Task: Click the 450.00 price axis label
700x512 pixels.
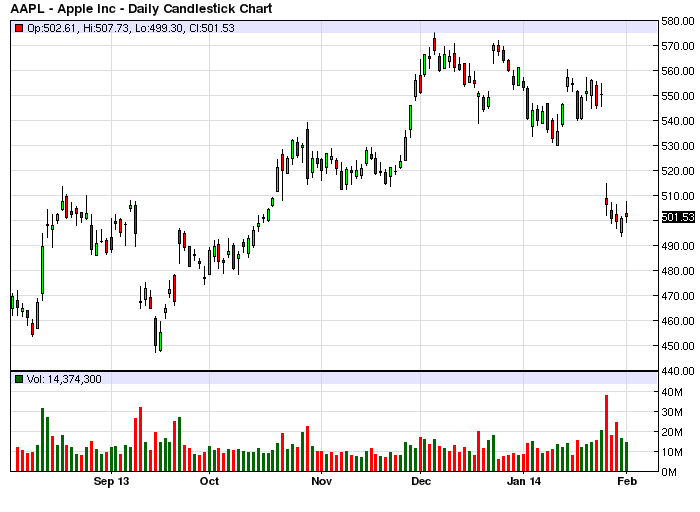Action: click(678, 346)
